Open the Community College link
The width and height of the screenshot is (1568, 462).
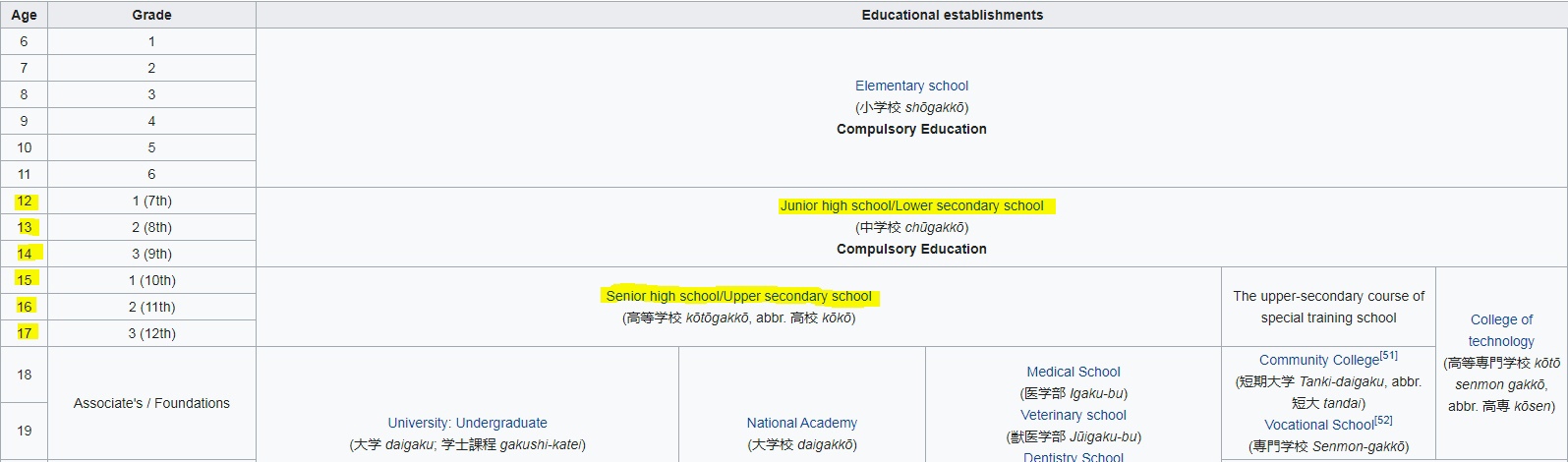tap(1318, 360)
